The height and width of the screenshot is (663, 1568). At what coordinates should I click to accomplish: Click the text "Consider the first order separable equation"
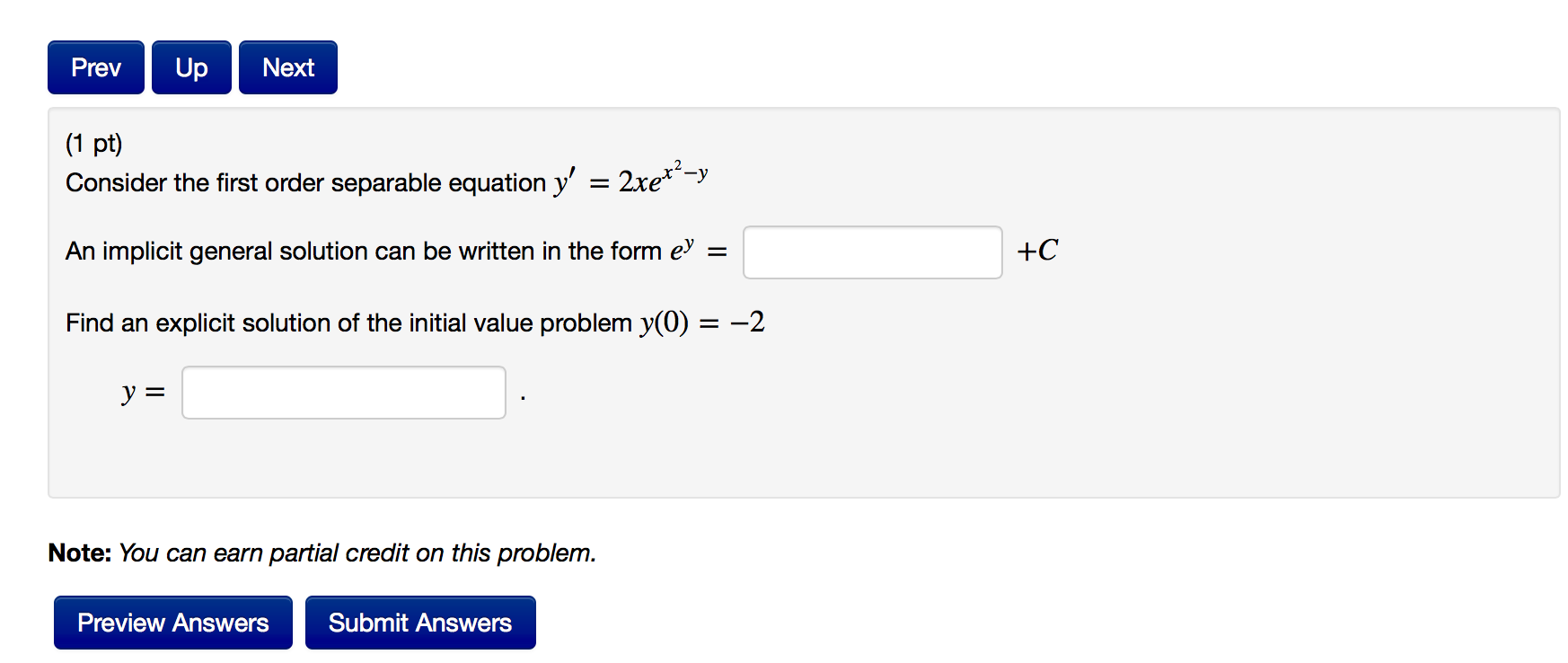click(305, 183)
